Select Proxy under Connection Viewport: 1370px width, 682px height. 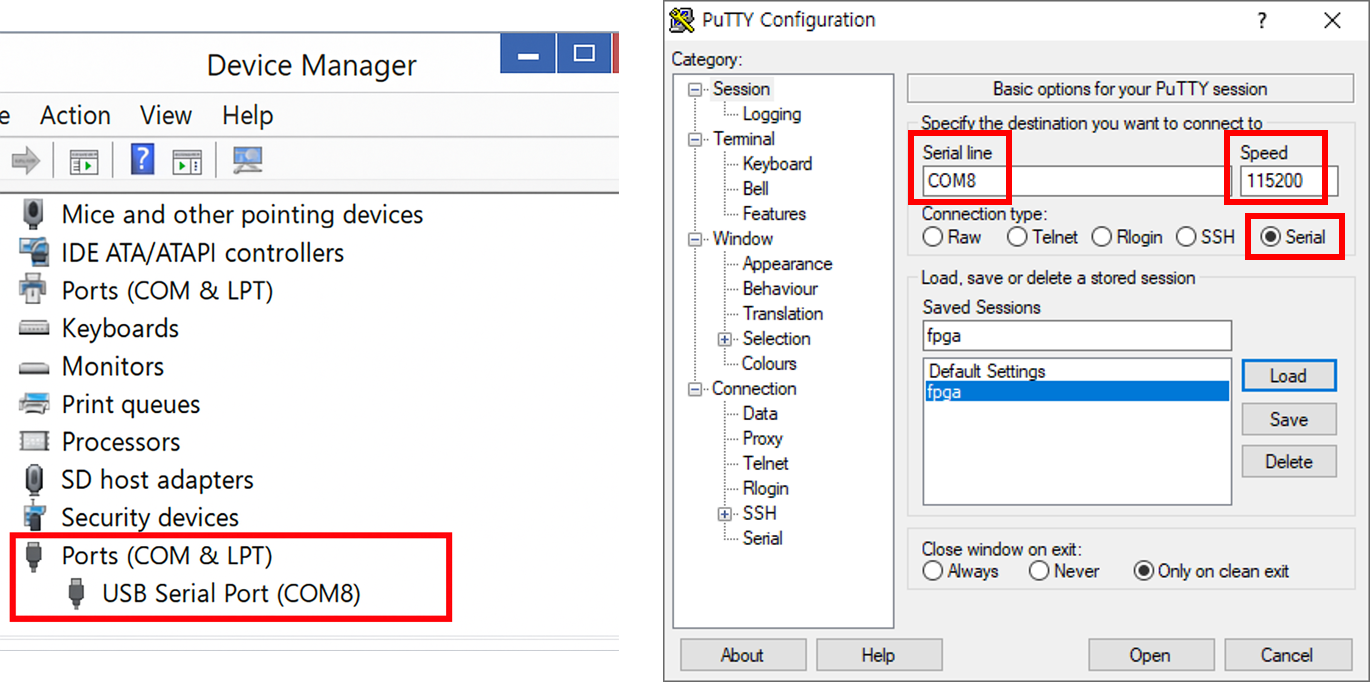pyautogui.click(x=763, y=439)
